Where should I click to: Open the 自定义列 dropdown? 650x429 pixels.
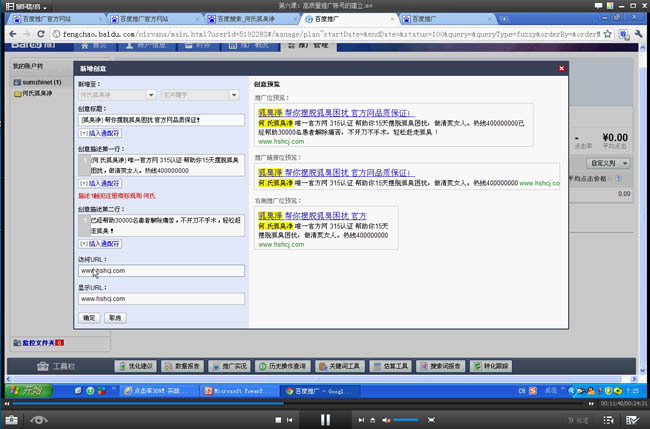pyautogui.click(x=608, y=163)
